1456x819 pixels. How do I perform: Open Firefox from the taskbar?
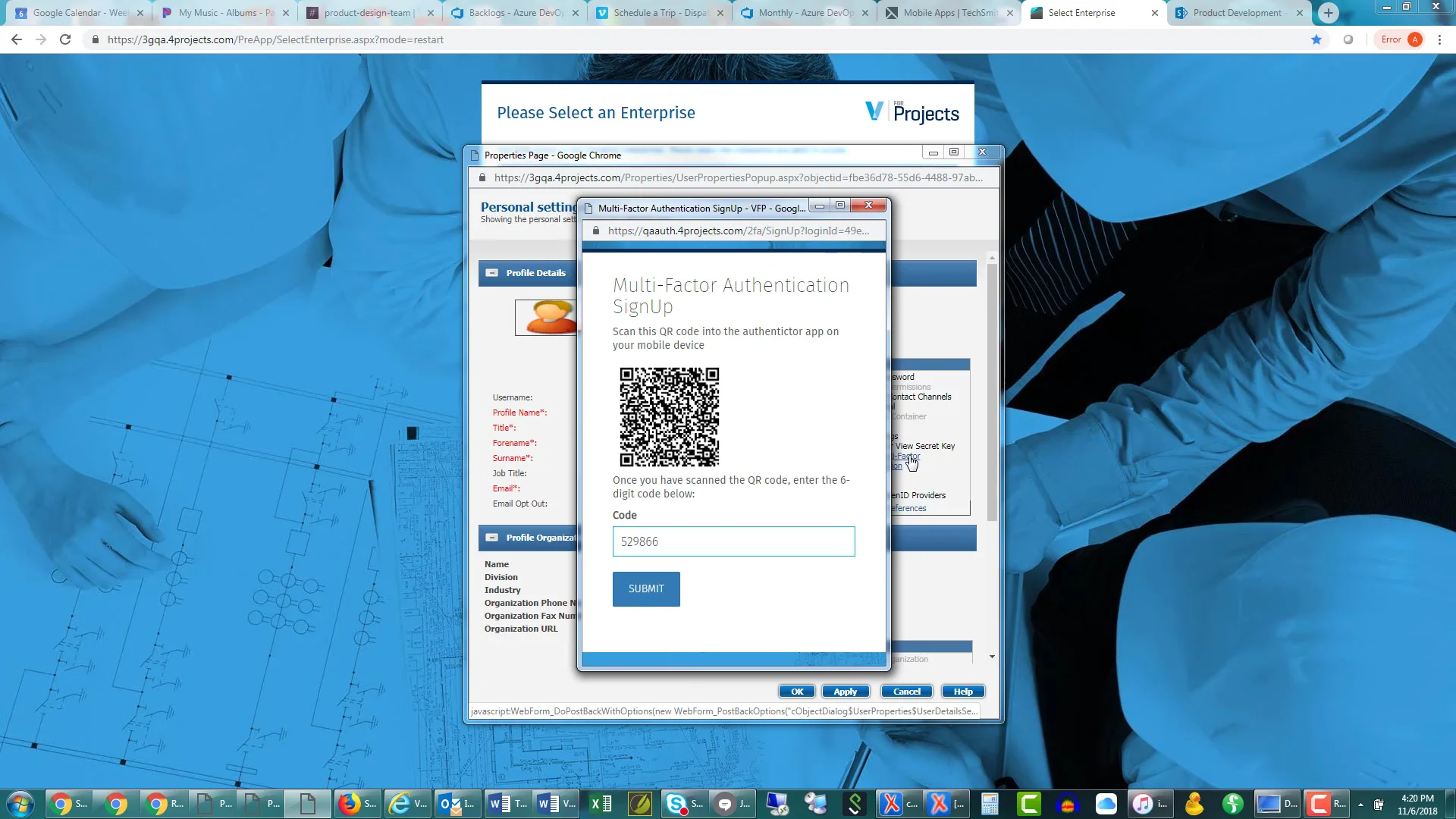tap(349, 803)
